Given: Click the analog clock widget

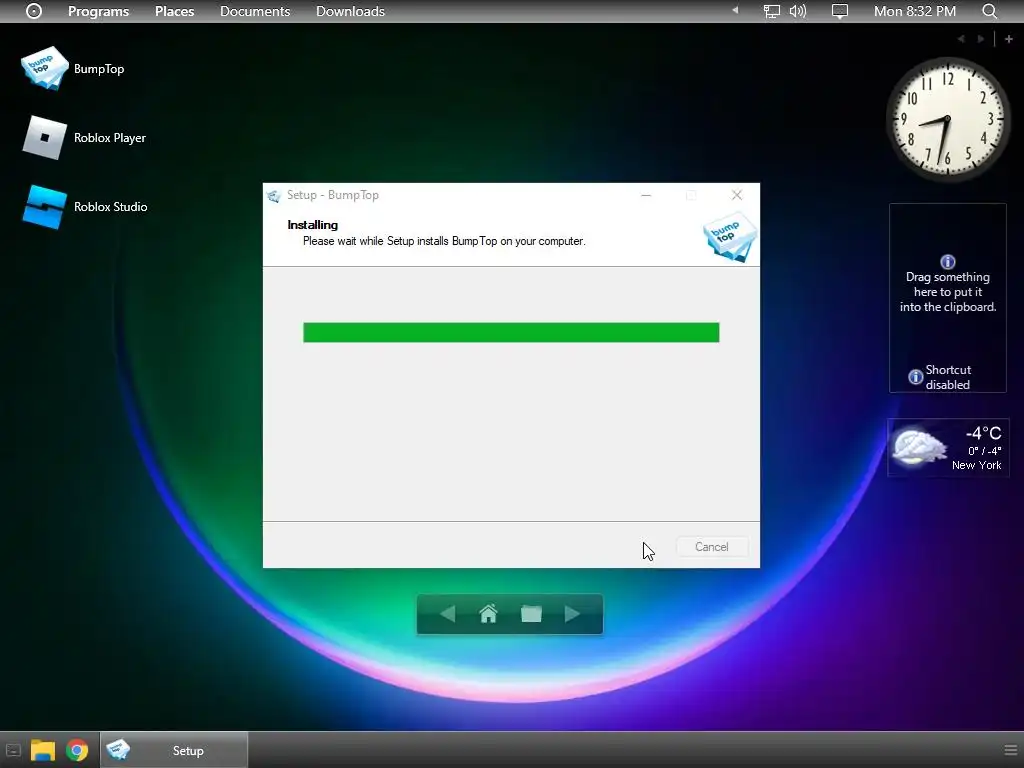Looking at the screenshot, I should click(948, 119).
